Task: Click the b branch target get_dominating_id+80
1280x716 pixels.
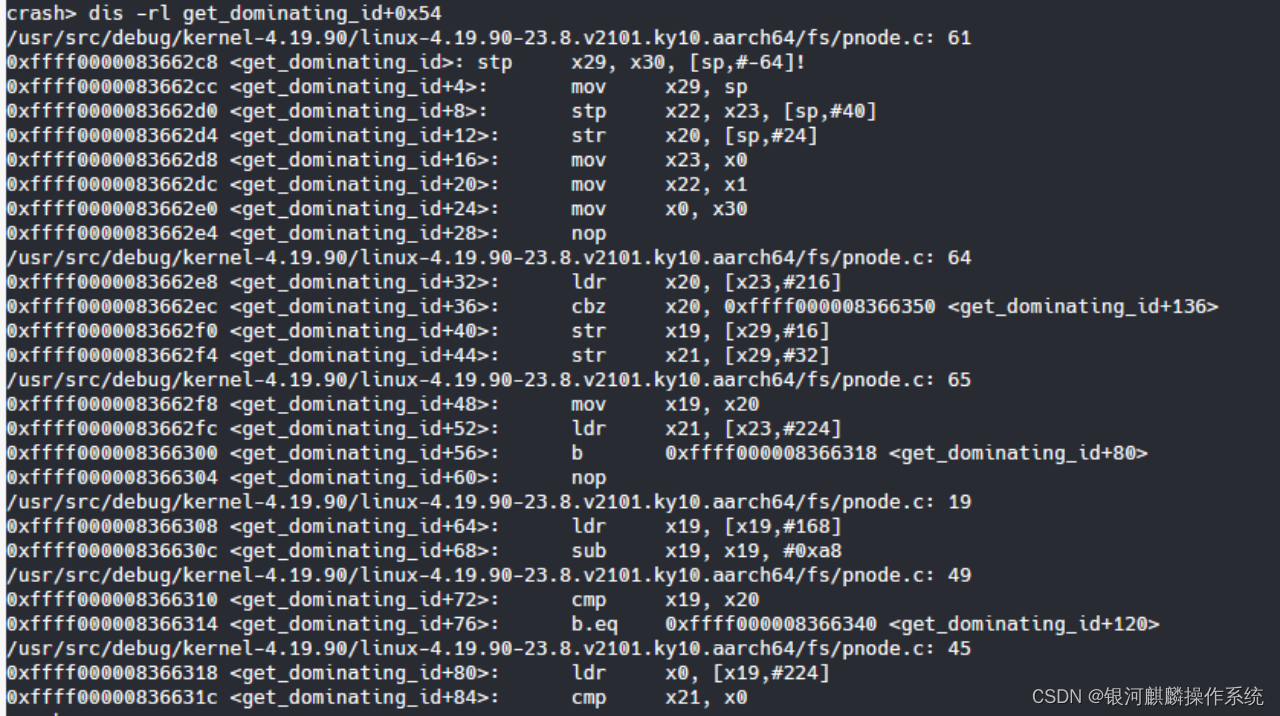Action: point(1018,453)
